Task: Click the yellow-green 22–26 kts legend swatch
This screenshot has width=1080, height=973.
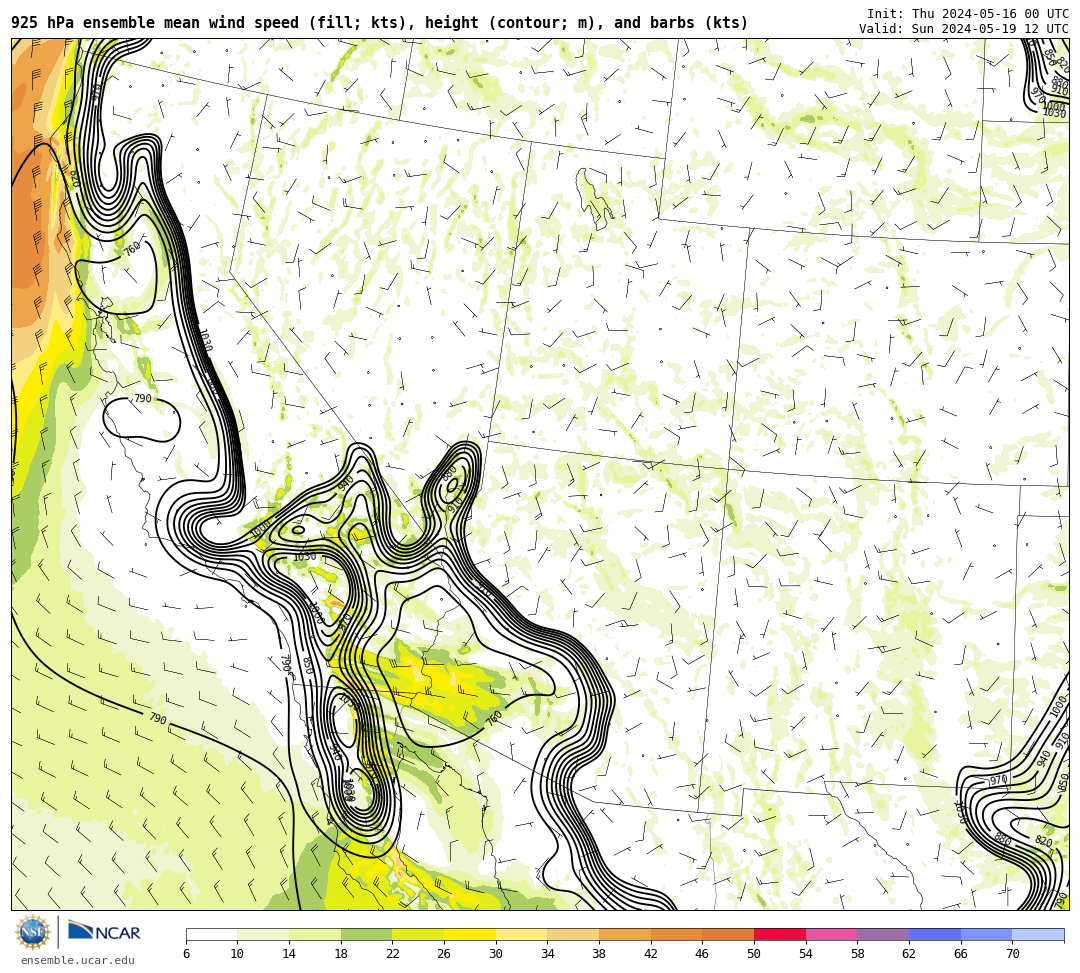Action: 418,934
